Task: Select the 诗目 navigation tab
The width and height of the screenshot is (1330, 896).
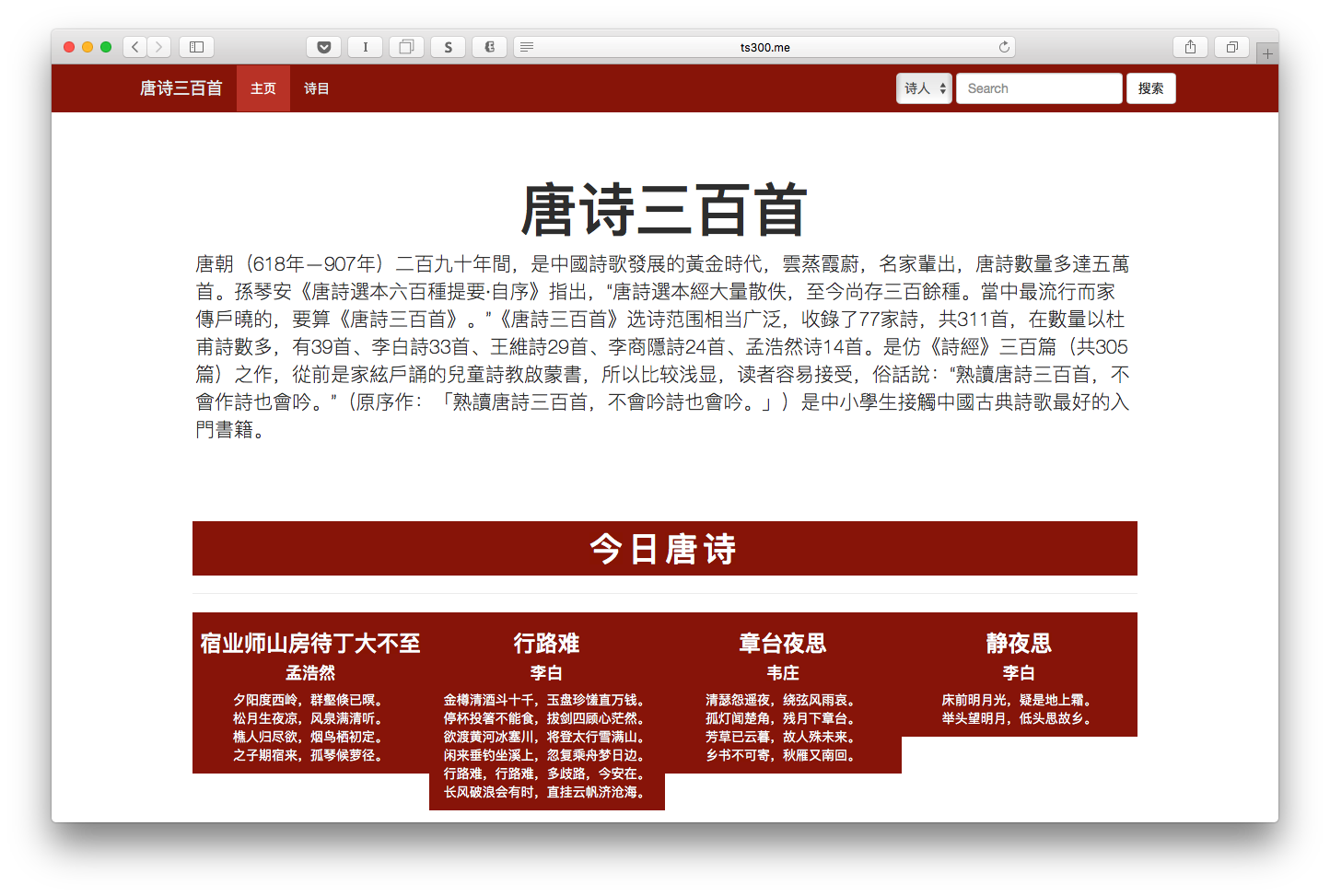Action: tap(317, 88)
